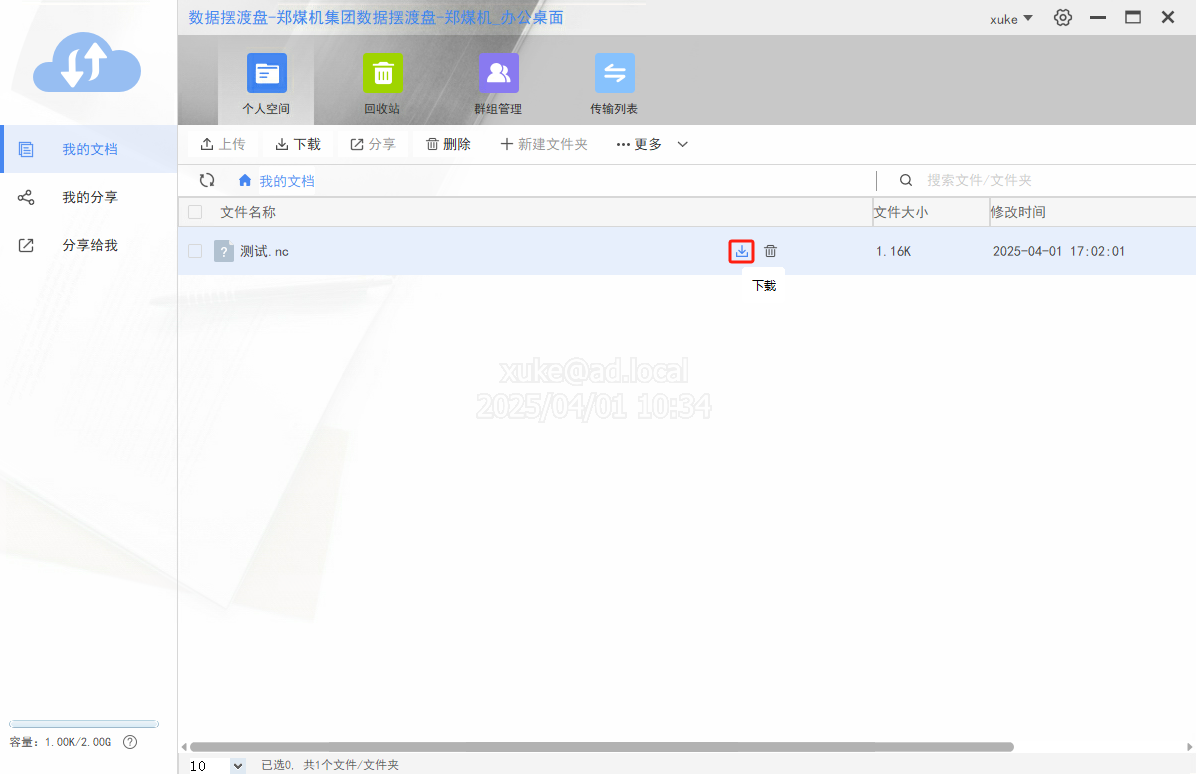The width and height of the screenshot is (1196, 774).
Task: Expand the xuke user account dropdown
Action: (1011, 18)
